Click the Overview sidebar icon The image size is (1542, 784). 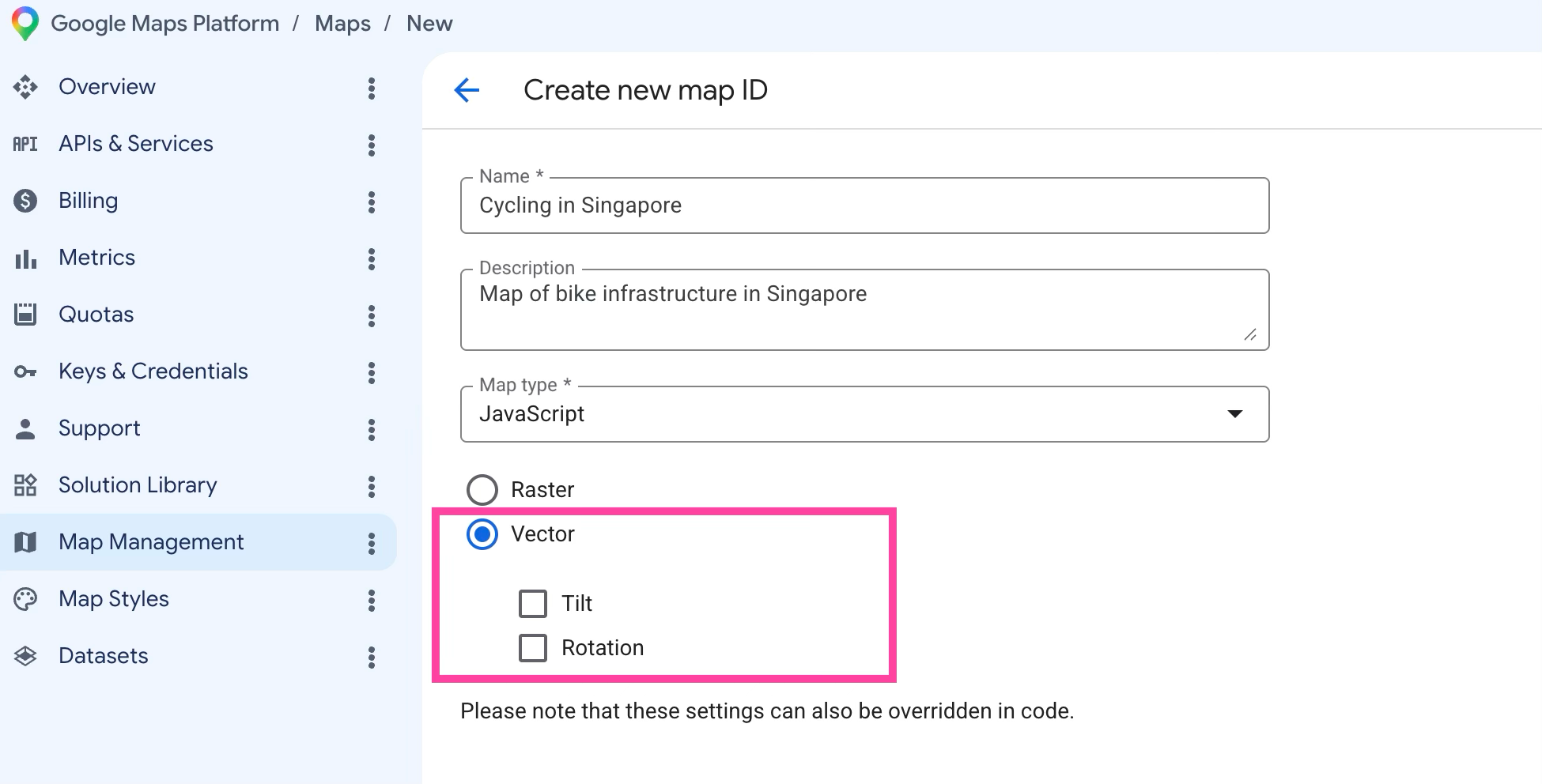[25, 87]
